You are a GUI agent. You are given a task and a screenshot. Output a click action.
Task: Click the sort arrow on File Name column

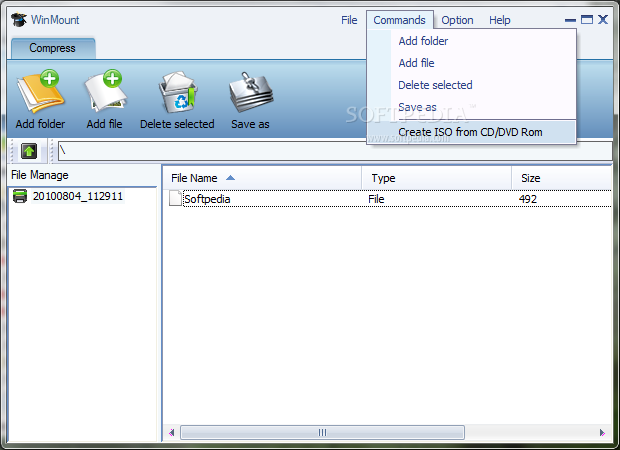(x=230, y=178)
